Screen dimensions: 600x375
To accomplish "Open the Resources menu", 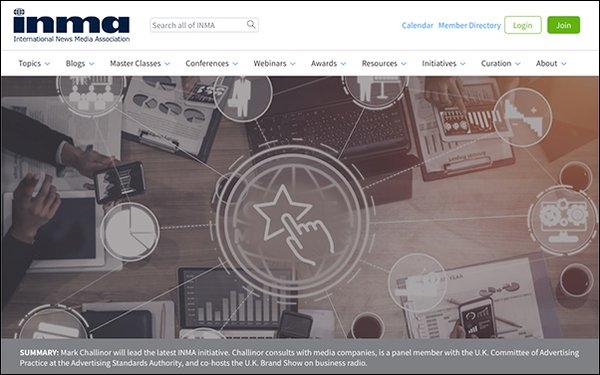I will [384, 64].
